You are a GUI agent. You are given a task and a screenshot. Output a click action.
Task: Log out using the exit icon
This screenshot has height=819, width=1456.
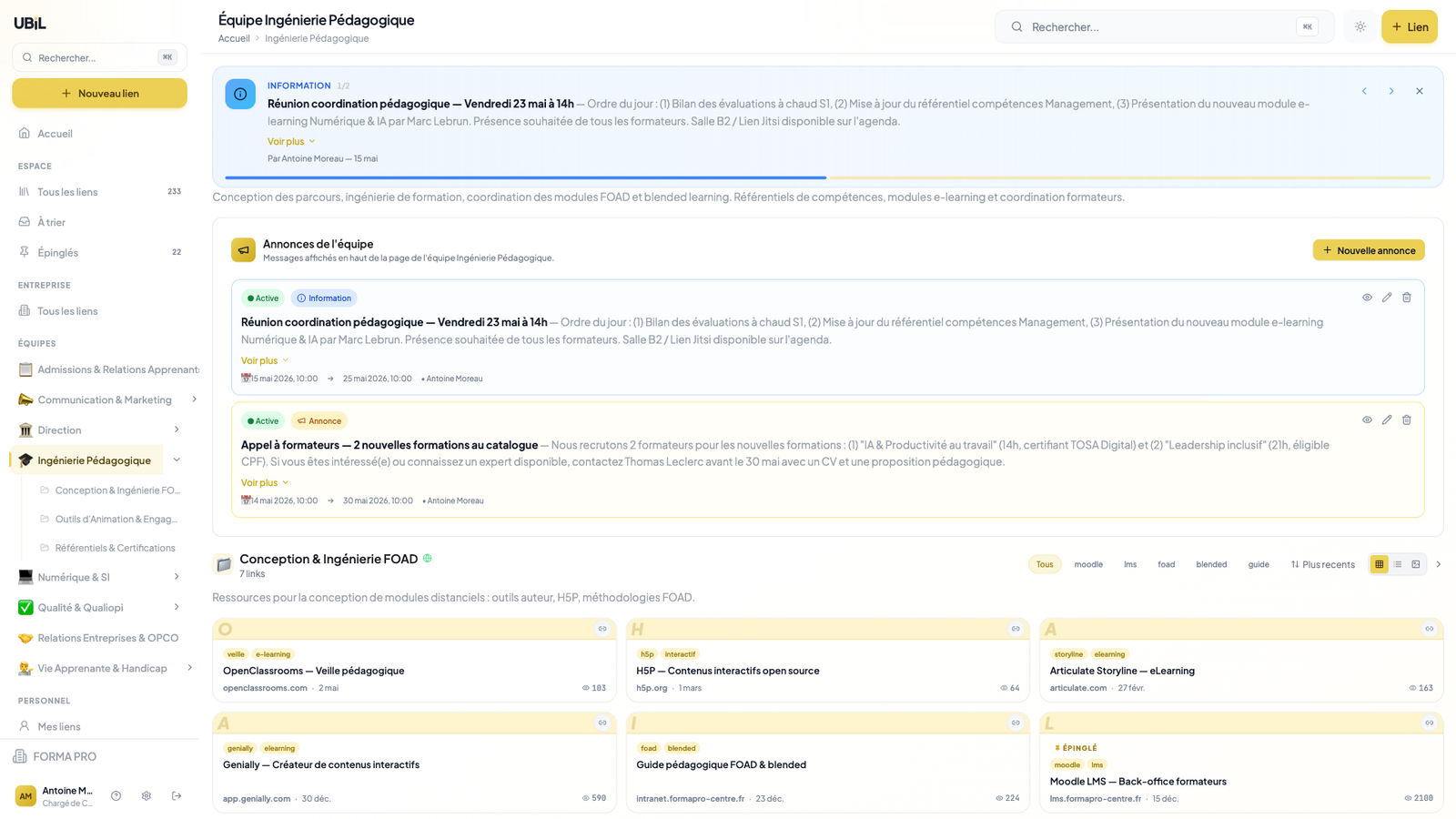pyautogui.click(x=177, y=796)
